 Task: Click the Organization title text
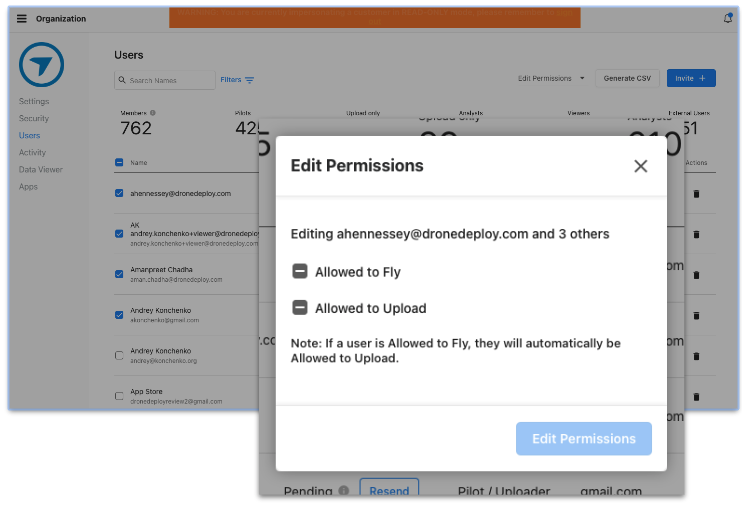61,18
